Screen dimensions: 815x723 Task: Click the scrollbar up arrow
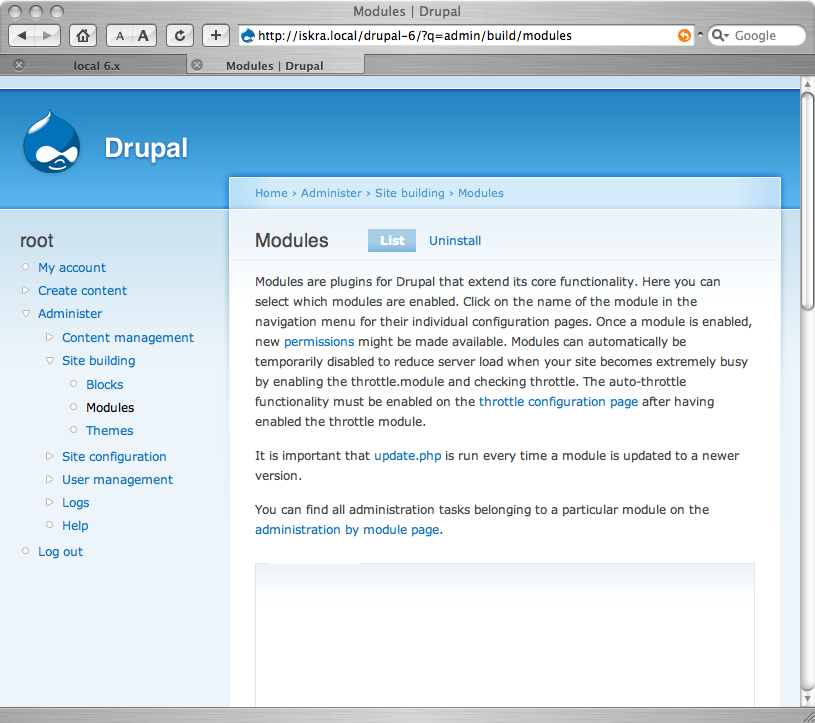[x=807, y=84]
